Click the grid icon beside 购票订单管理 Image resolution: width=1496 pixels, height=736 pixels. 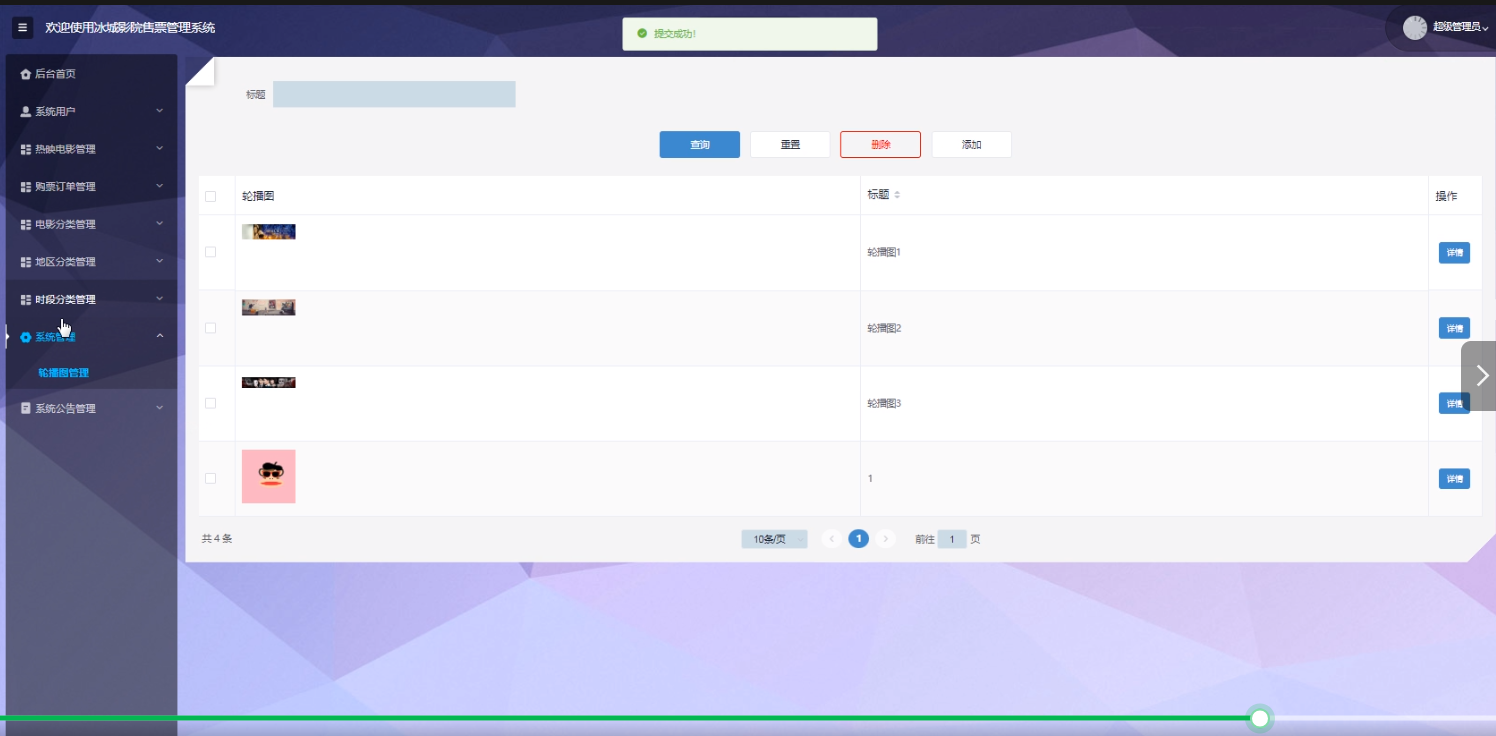pos(26,187)
